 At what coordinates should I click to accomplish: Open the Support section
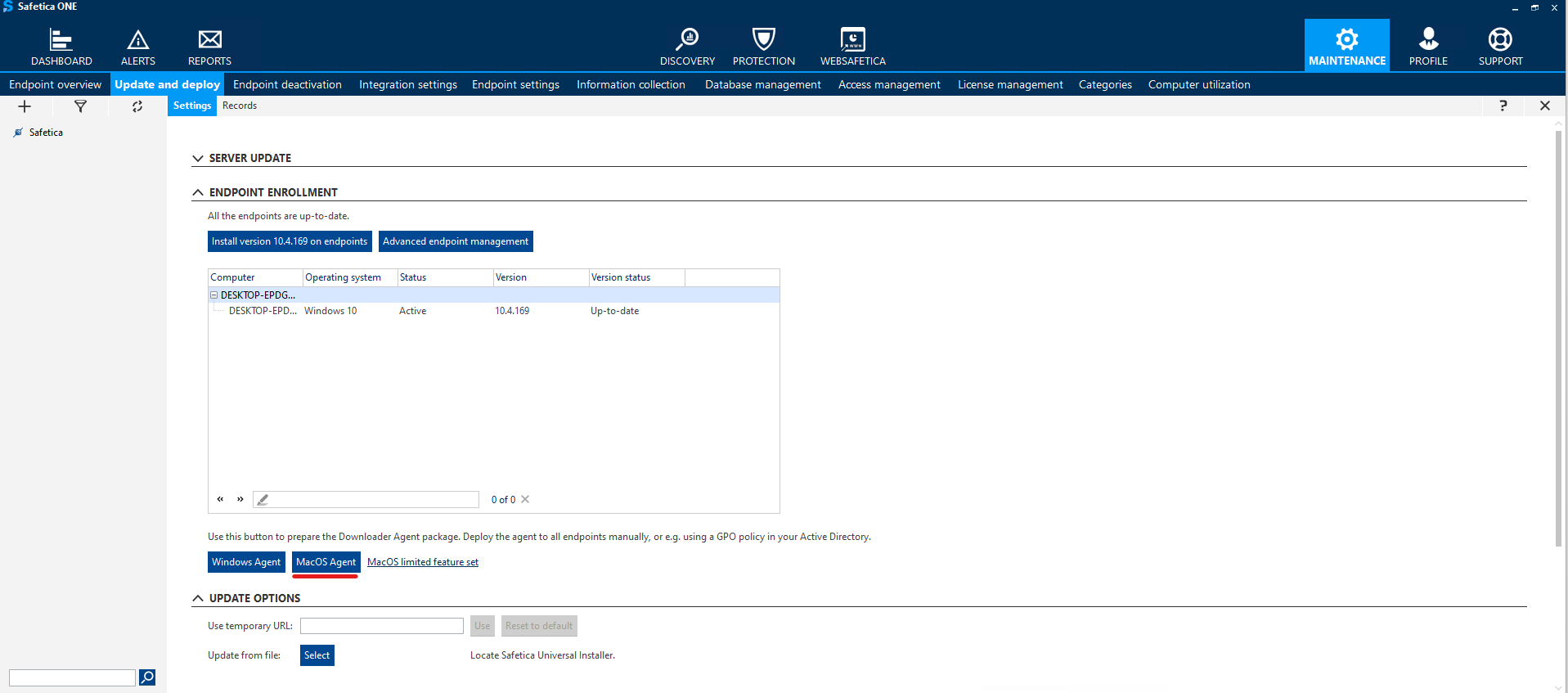pos(1500,47)
